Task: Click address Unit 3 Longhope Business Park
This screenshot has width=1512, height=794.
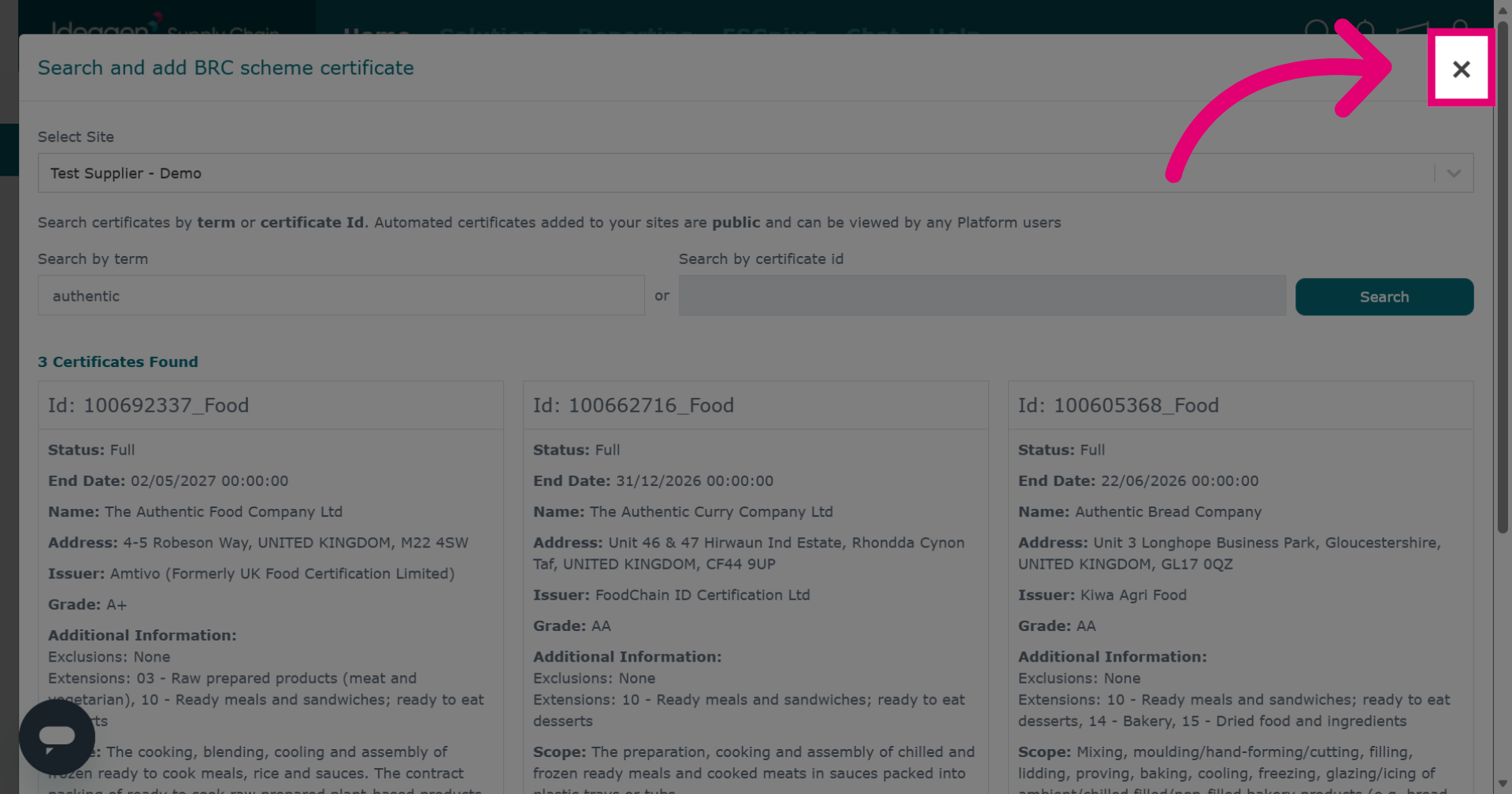Action: (1229, 554)
